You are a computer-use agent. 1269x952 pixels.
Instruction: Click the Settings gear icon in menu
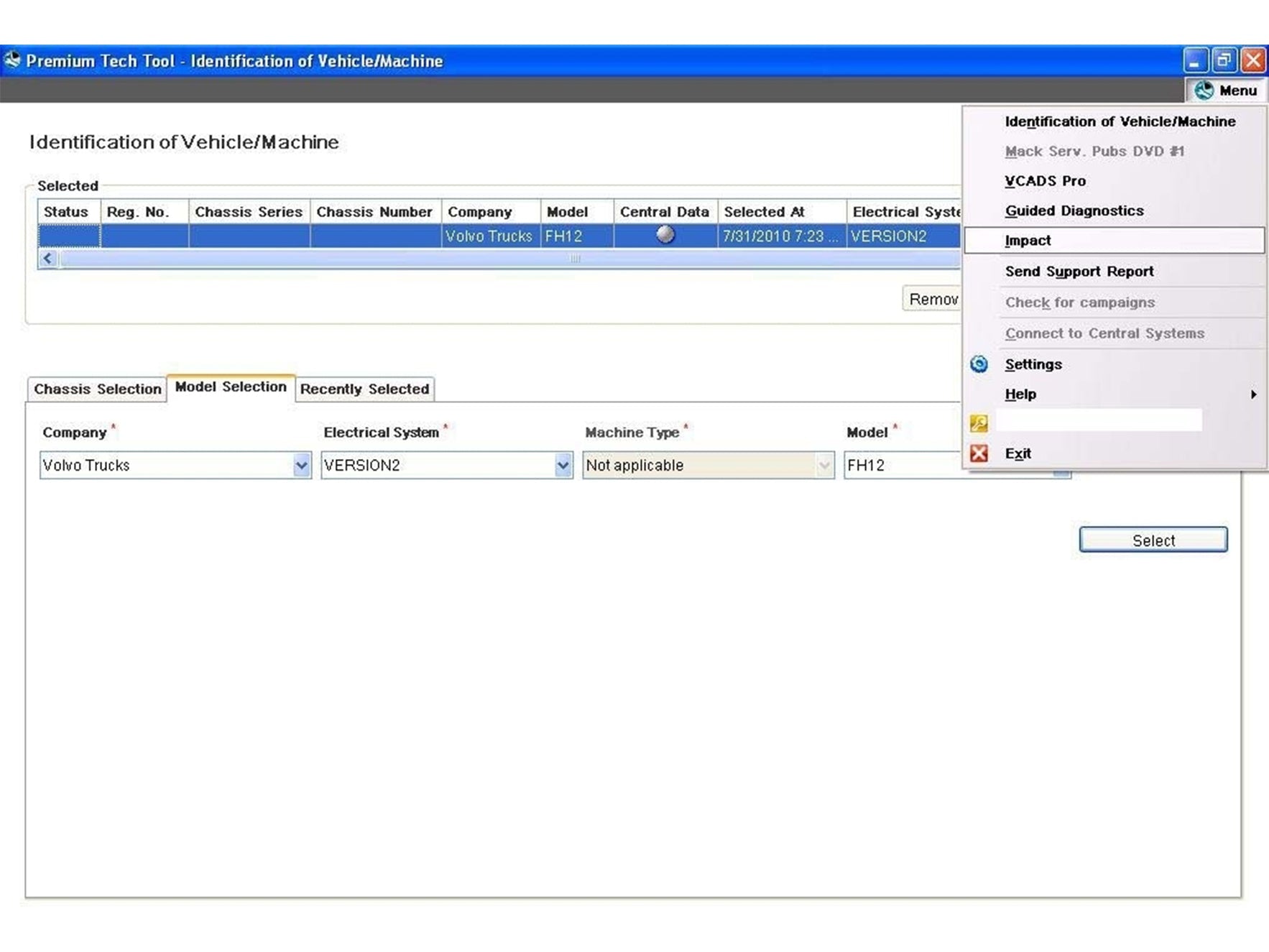click(x=979, y=364)
